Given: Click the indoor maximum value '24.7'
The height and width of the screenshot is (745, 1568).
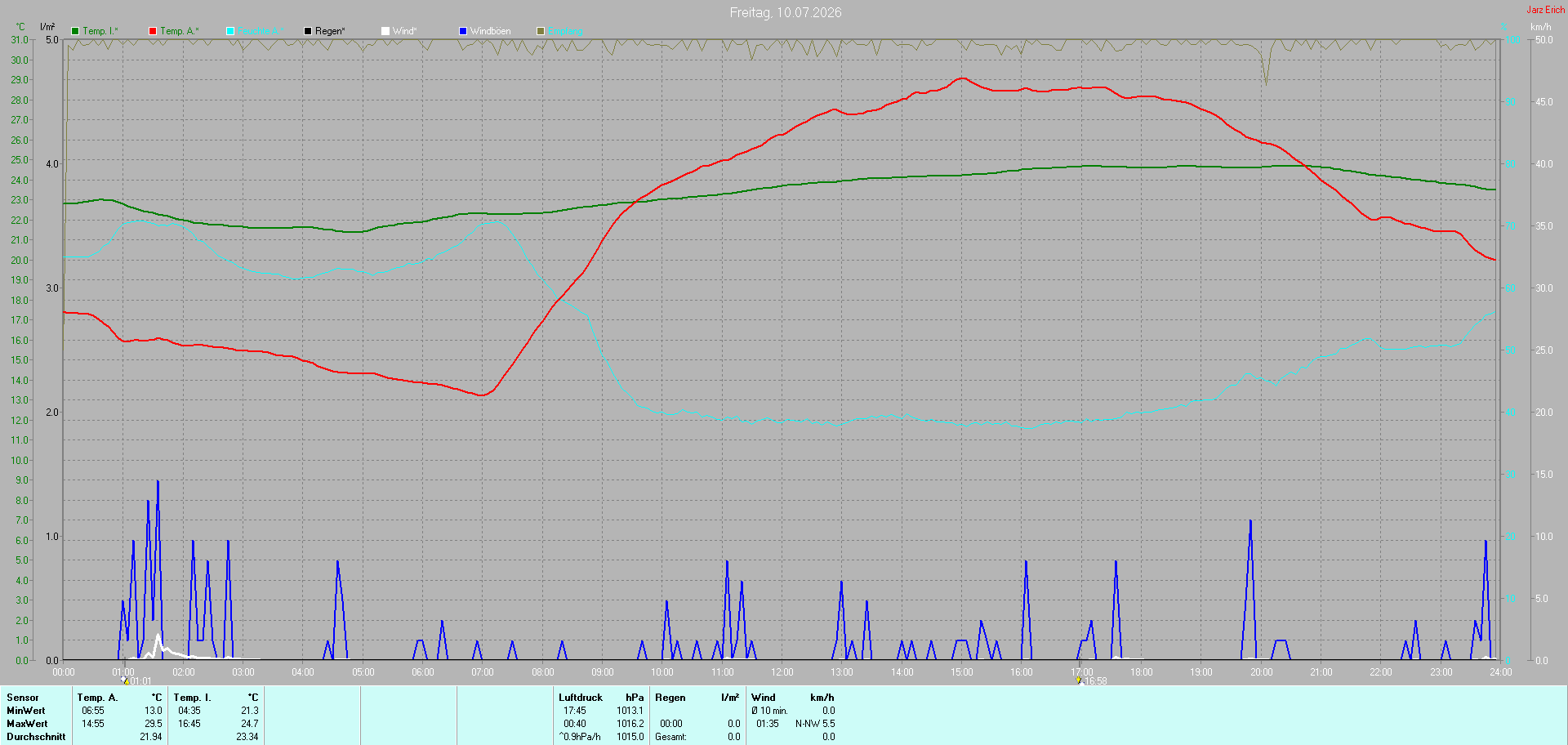Looking at the screenshot, I should tap(250, 724).
